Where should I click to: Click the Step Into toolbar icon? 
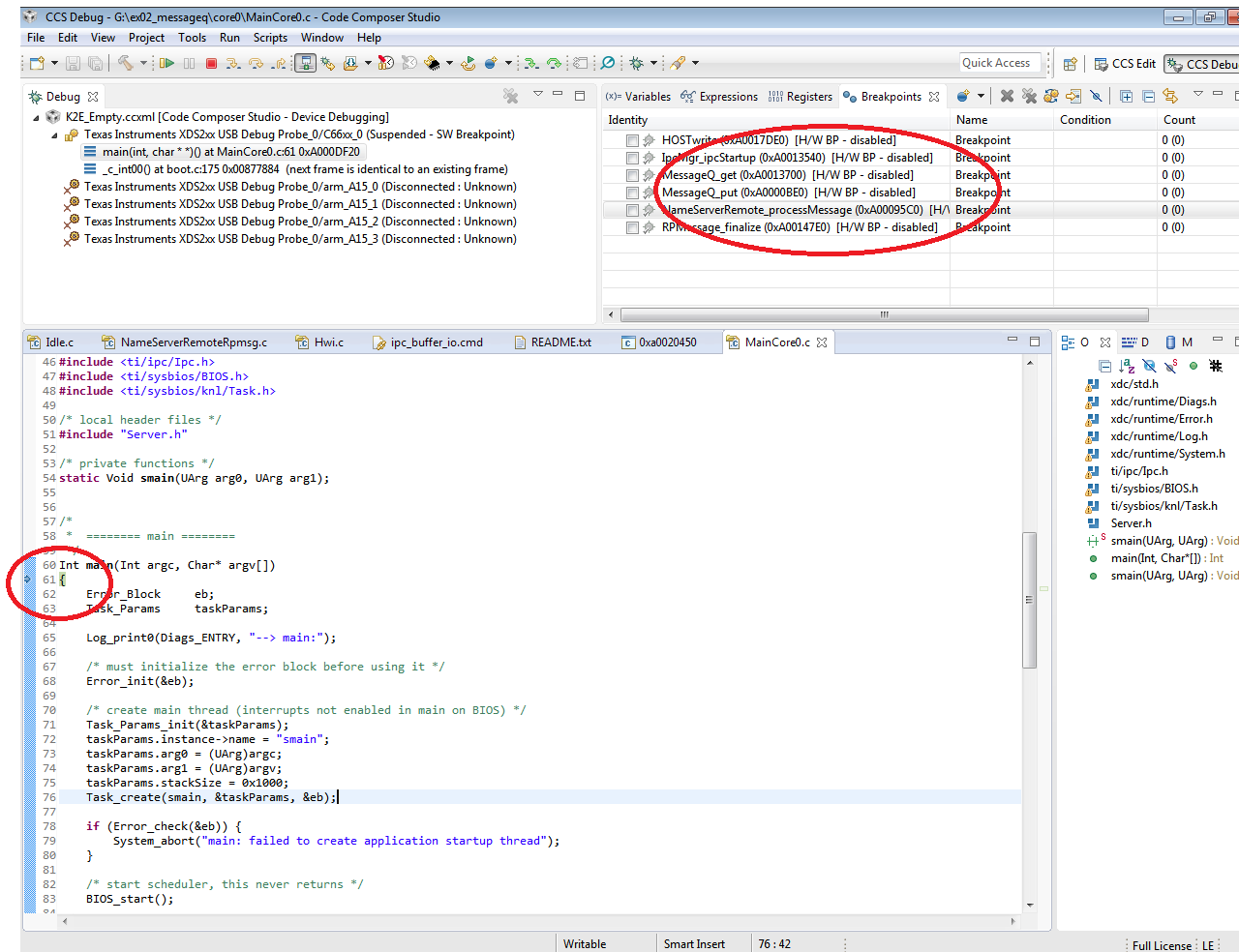point(233,64)
